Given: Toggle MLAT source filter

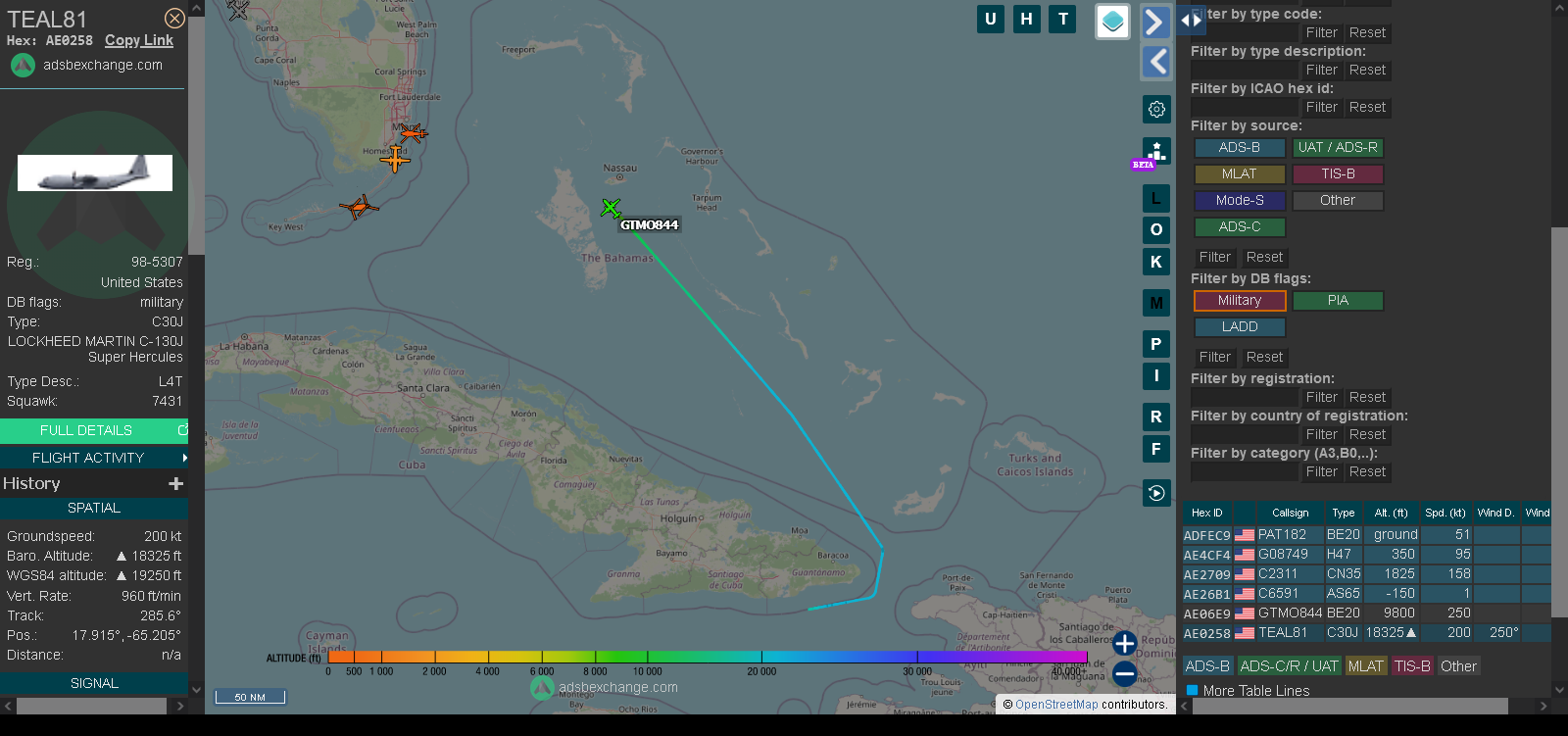Looking at the screenshot, I should (1240, 174).
